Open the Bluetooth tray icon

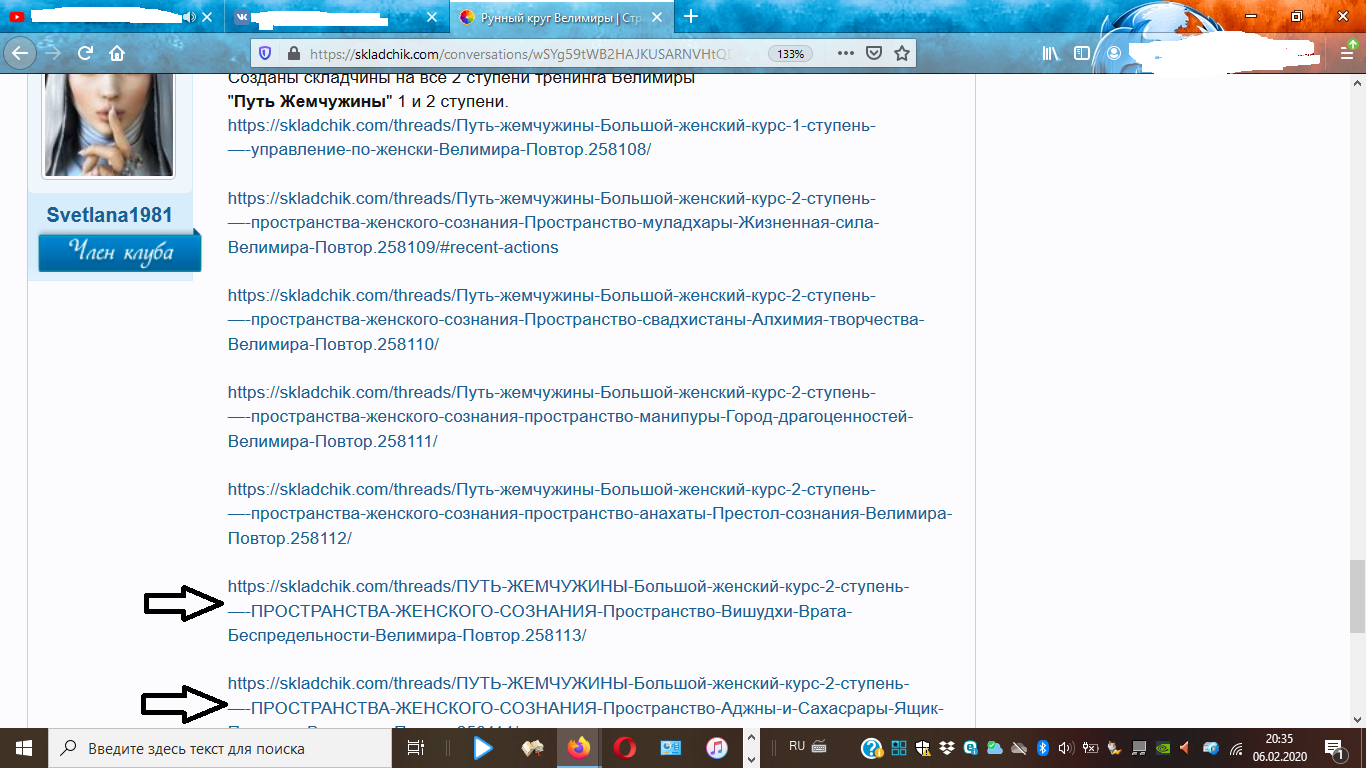pos(1042,749)
